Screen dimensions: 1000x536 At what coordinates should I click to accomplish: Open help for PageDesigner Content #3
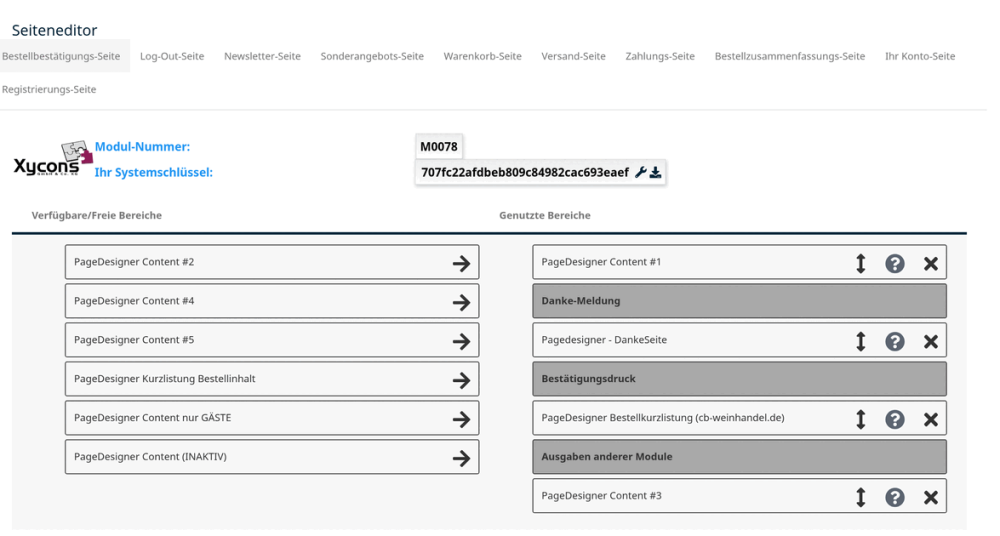895,496
